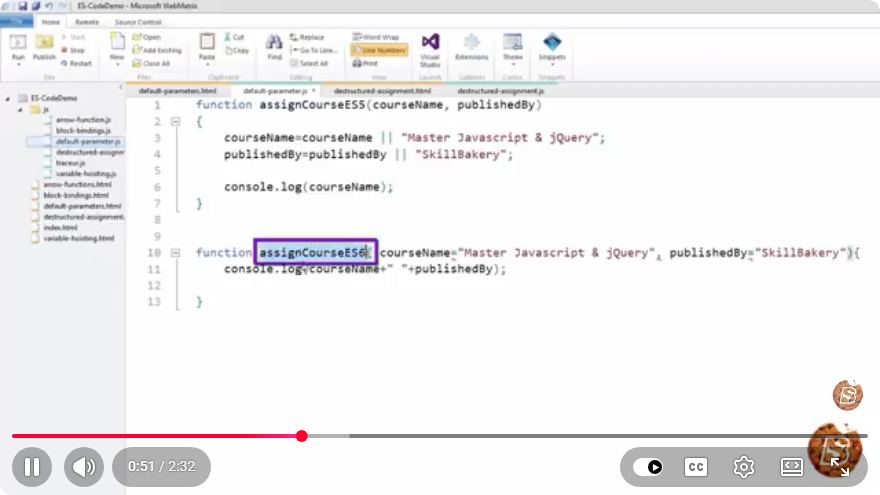
Task: Collapse the code fold at line 10
Action: coord(176,253)
